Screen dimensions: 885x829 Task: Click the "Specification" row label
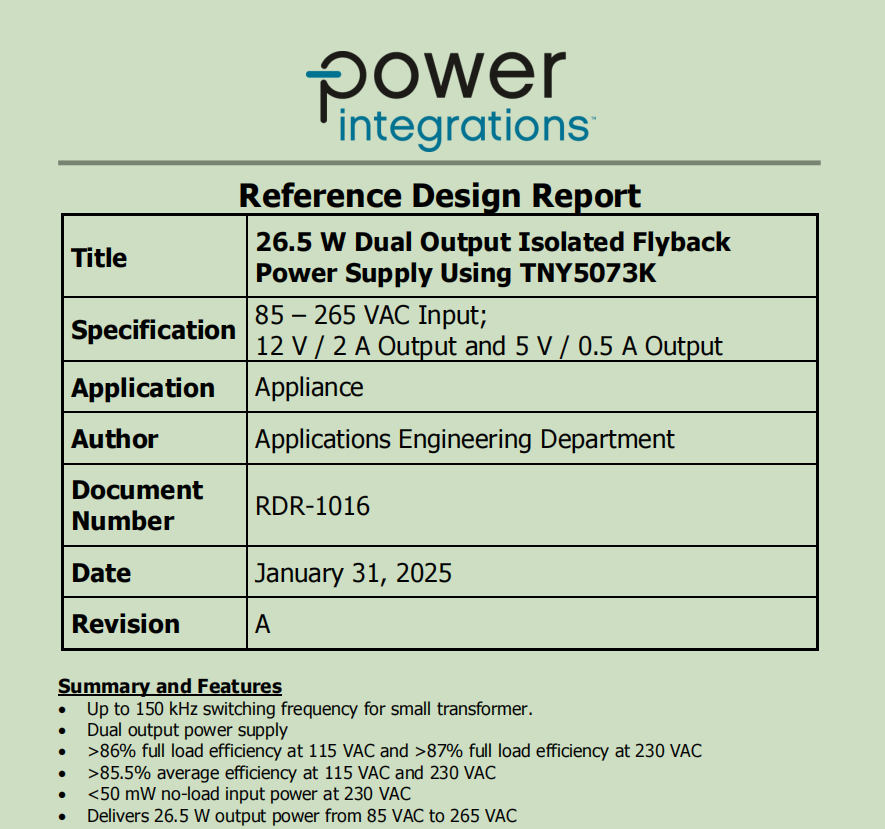pyautogui.click(x=154, y=330)
